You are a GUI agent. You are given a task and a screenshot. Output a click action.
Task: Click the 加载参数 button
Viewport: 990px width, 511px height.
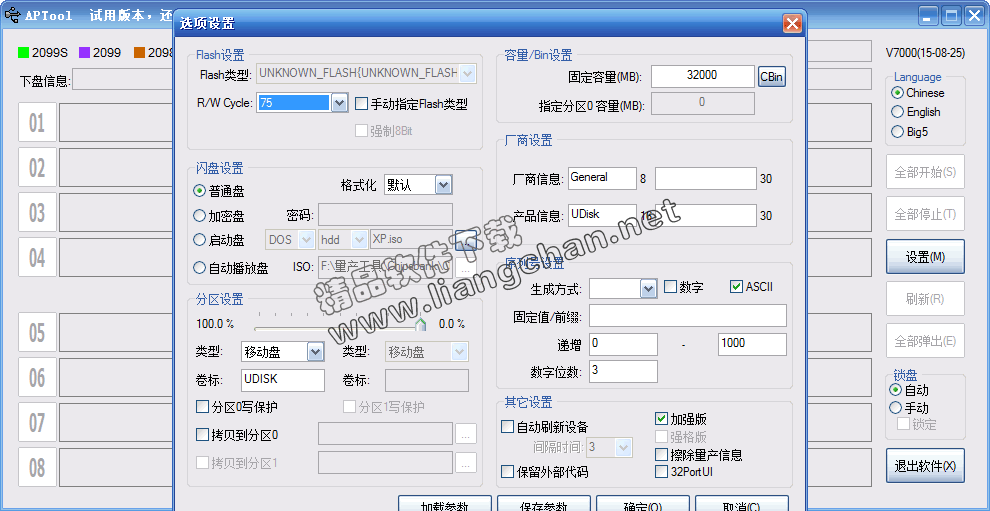click(444, 503)
